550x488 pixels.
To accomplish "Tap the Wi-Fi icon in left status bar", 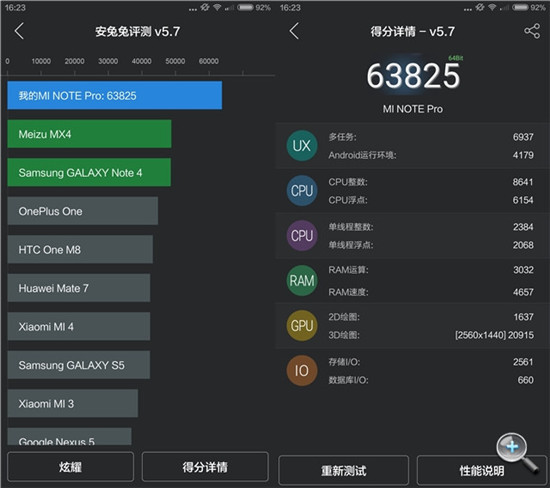I will point(217,7).
